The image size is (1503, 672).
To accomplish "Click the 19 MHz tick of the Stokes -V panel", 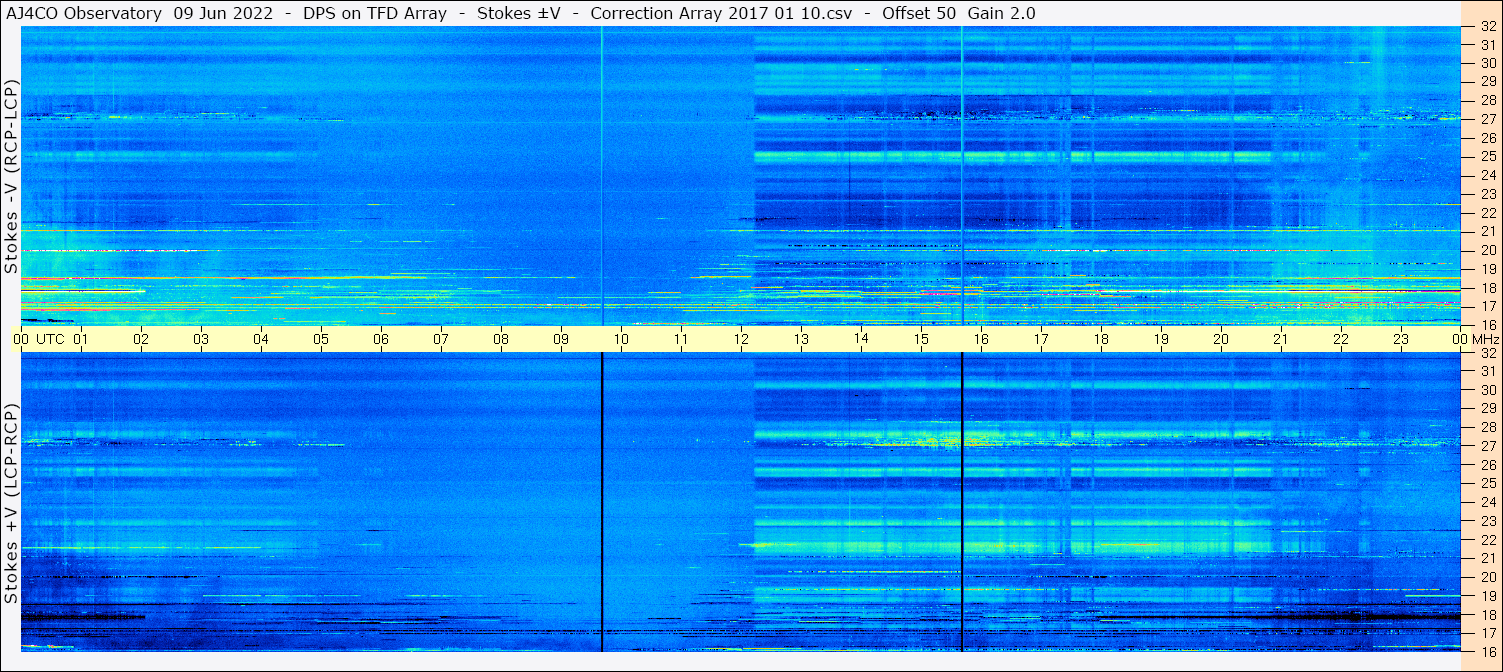I will 1487,268.
